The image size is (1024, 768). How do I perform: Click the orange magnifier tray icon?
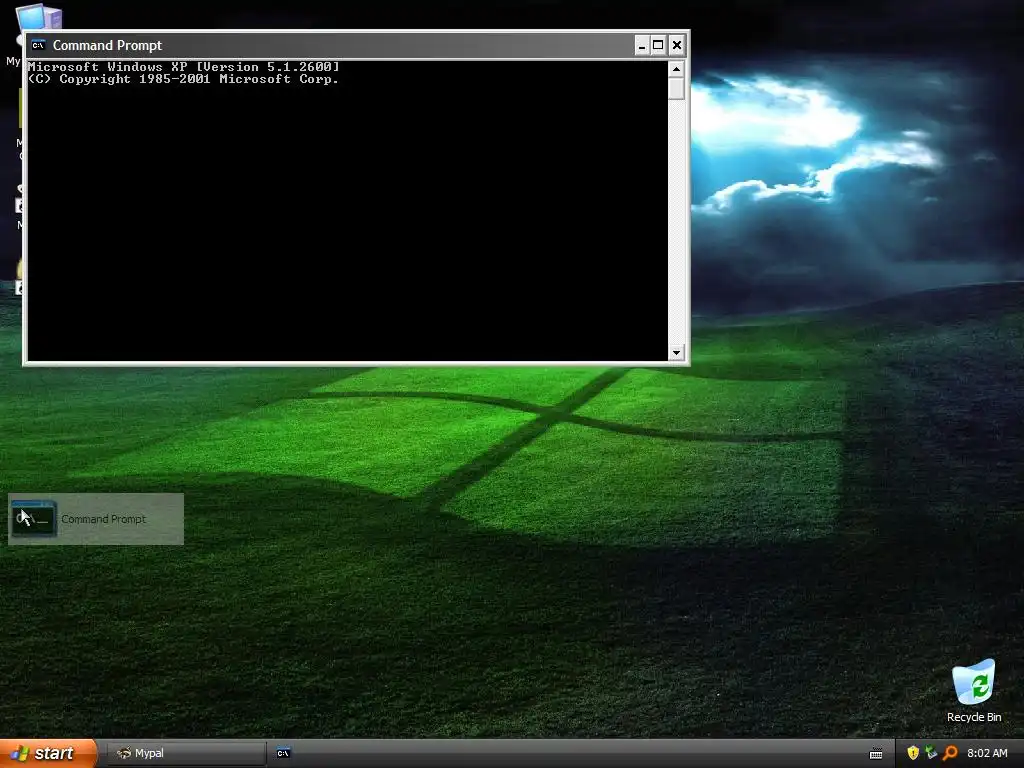click(950, 753)
